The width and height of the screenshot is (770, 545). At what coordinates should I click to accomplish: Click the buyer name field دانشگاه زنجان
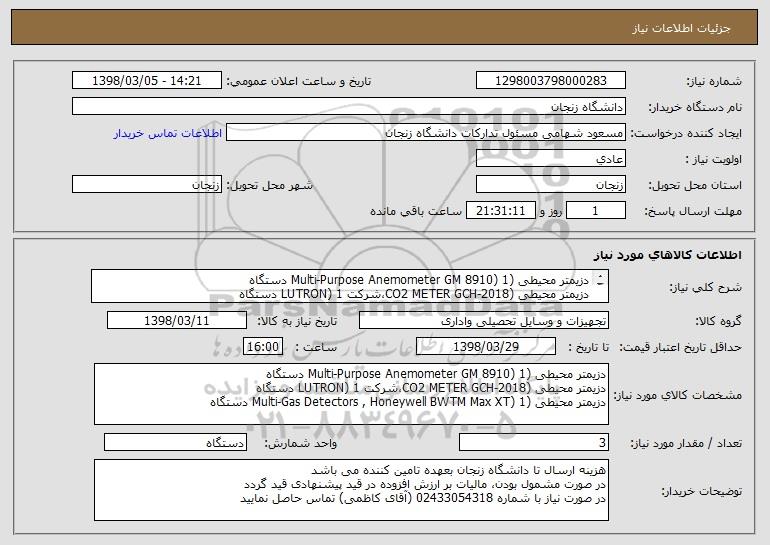[x=349, y=107]
